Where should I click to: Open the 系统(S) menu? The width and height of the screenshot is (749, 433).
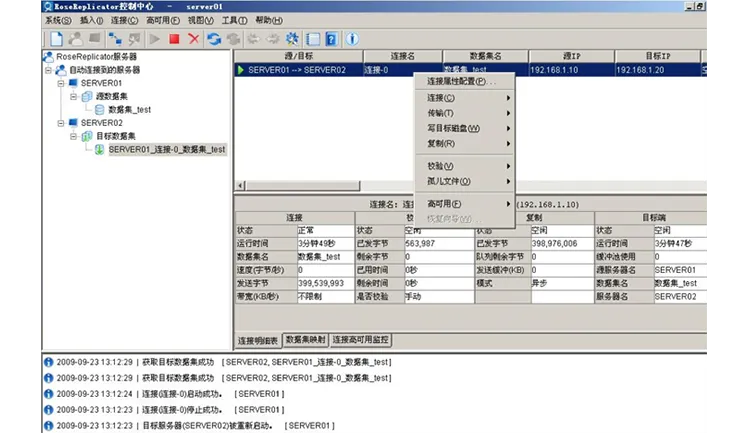[58, 21]
